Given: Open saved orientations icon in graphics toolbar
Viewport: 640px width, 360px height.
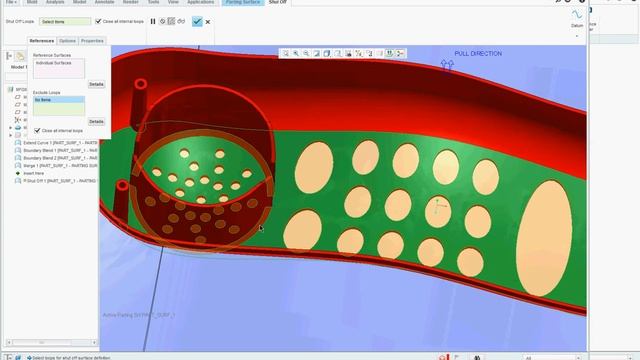Looking at the screenshot, I should pyautogui.click(x=338, y=53).
